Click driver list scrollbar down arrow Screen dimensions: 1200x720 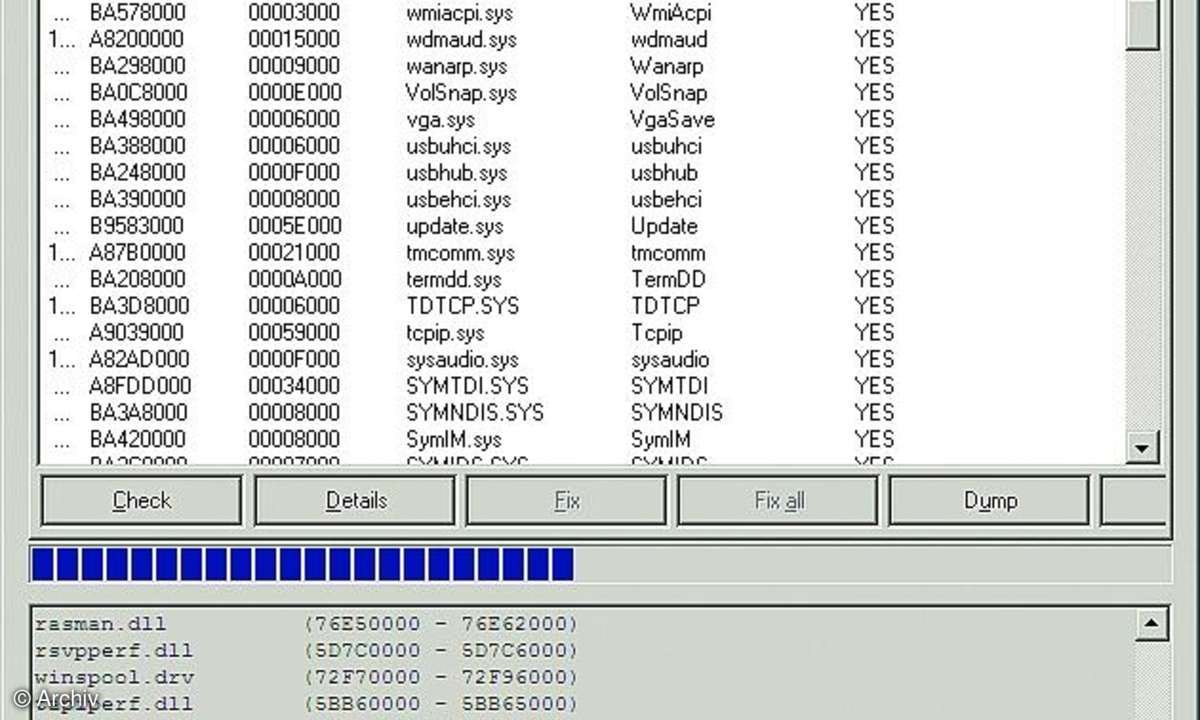click(x=1142, y=446)
